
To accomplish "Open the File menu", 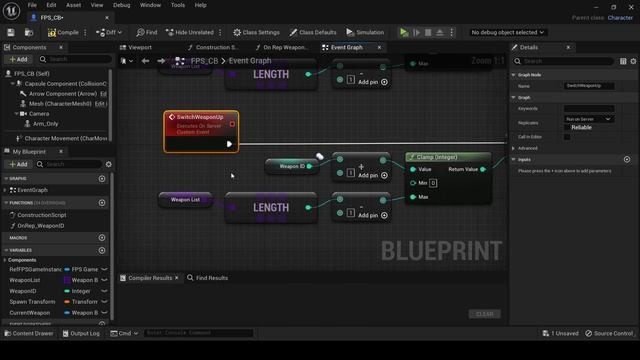I will pyautogui.click(x=32, y=5).
